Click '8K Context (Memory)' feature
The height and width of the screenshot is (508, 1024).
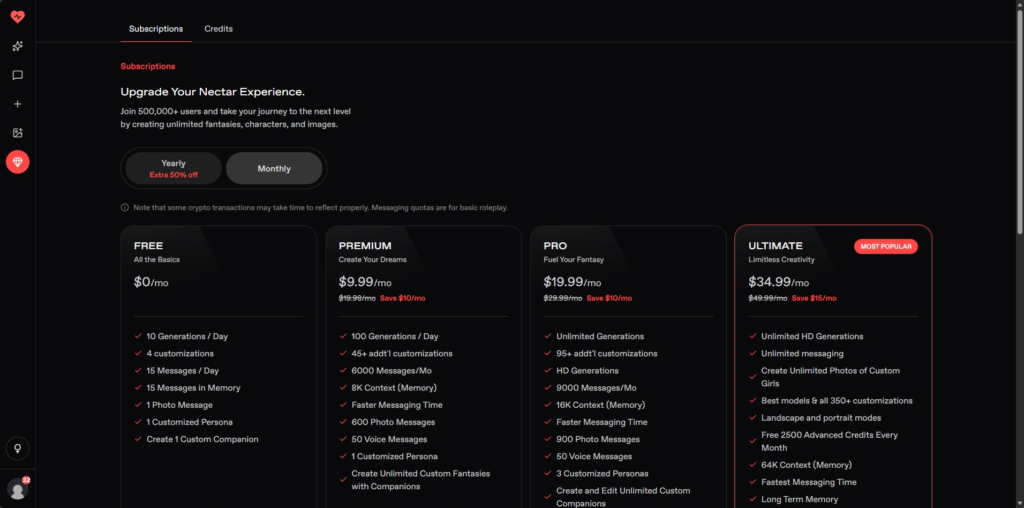point(396,388)
